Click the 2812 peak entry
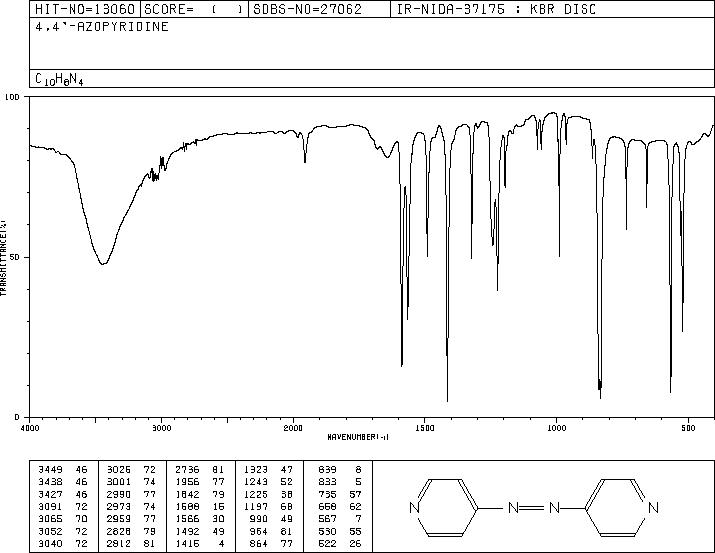Image resolution: width=715 pixels, height=553 pixels. click(119, 544)
